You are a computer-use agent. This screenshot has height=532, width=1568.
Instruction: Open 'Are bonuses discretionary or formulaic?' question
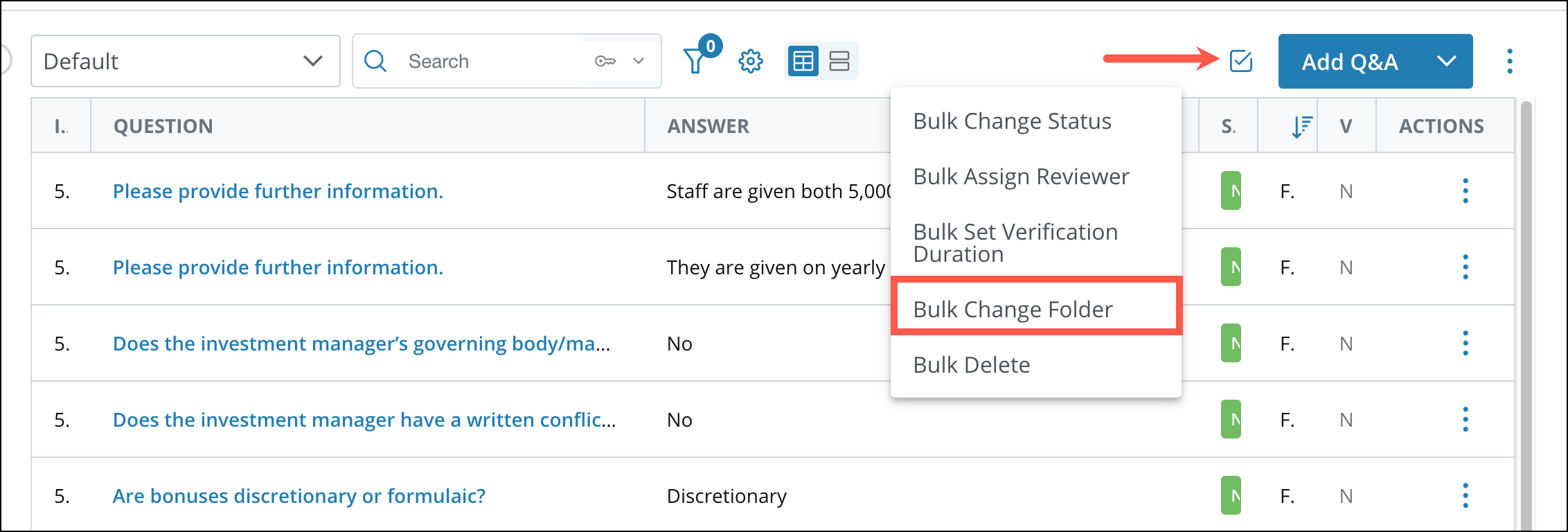(299, 496)
